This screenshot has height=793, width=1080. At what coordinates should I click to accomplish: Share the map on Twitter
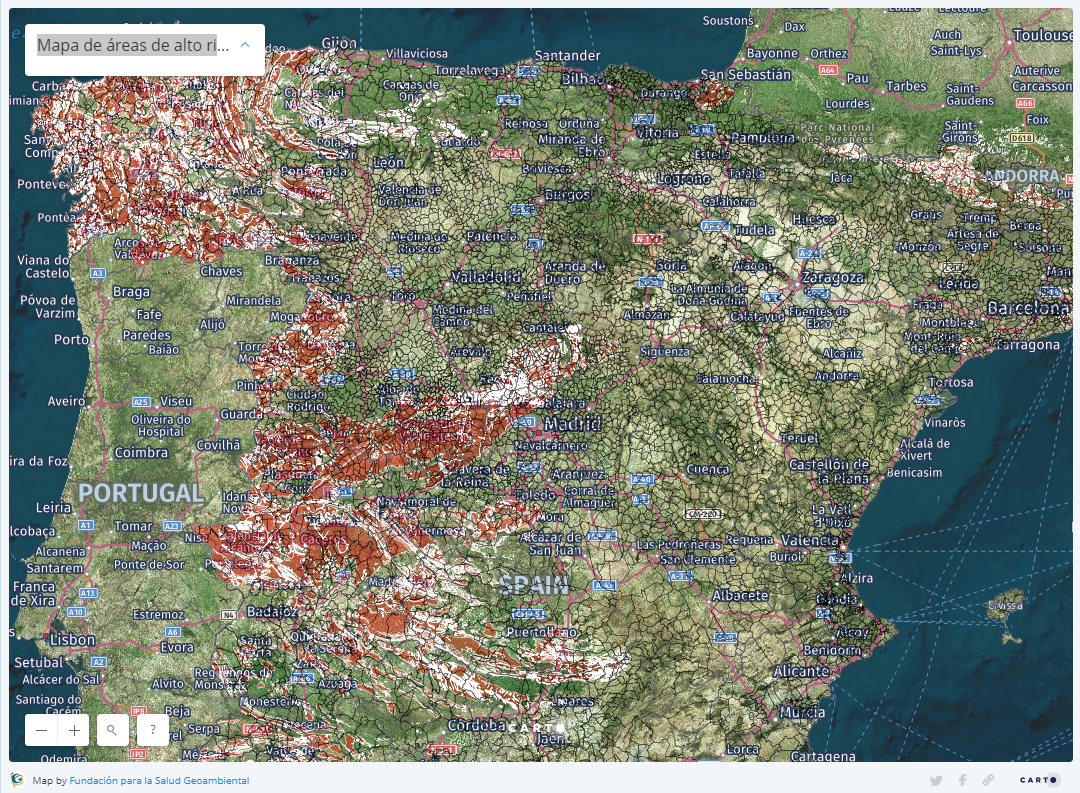pos(936,780)
